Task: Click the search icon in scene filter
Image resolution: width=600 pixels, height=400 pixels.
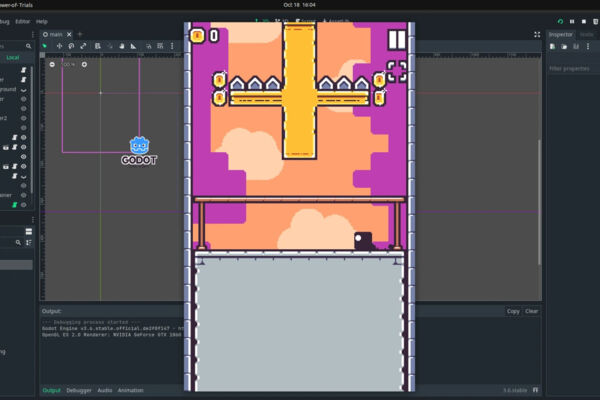Action: [28, 46]
